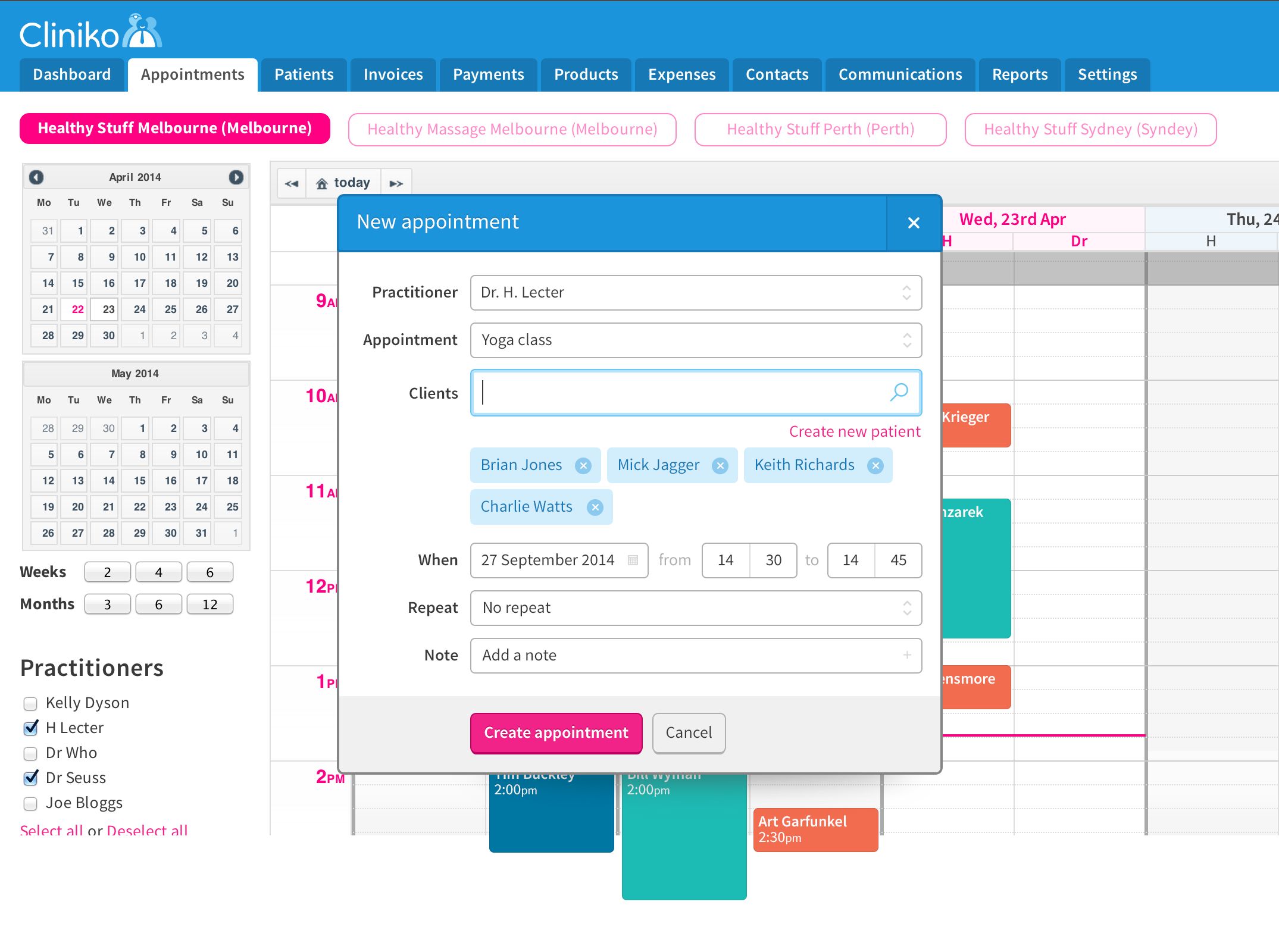Image resolution: width=1279 pixels, height=952 pixels.
Task: Uncheck the H Lecter practitioner checkbox
Action: coord(30,728)
